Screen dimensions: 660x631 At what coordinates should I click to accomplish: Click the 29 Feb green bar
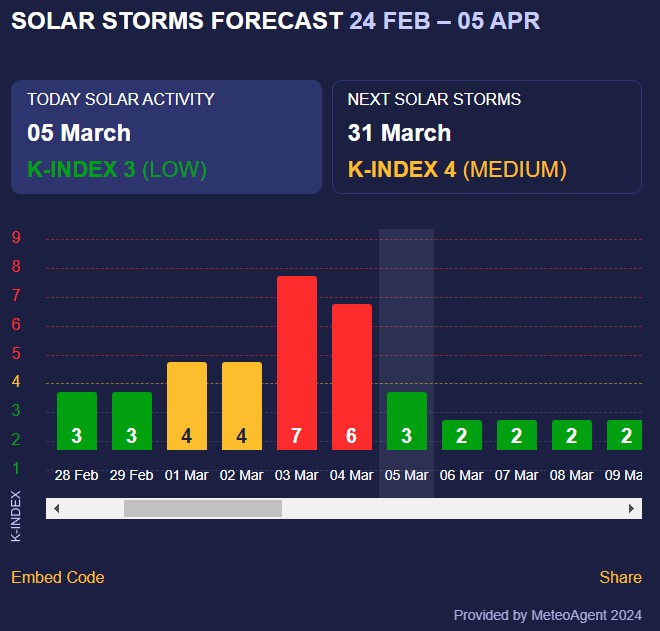[x=132, y=420]
